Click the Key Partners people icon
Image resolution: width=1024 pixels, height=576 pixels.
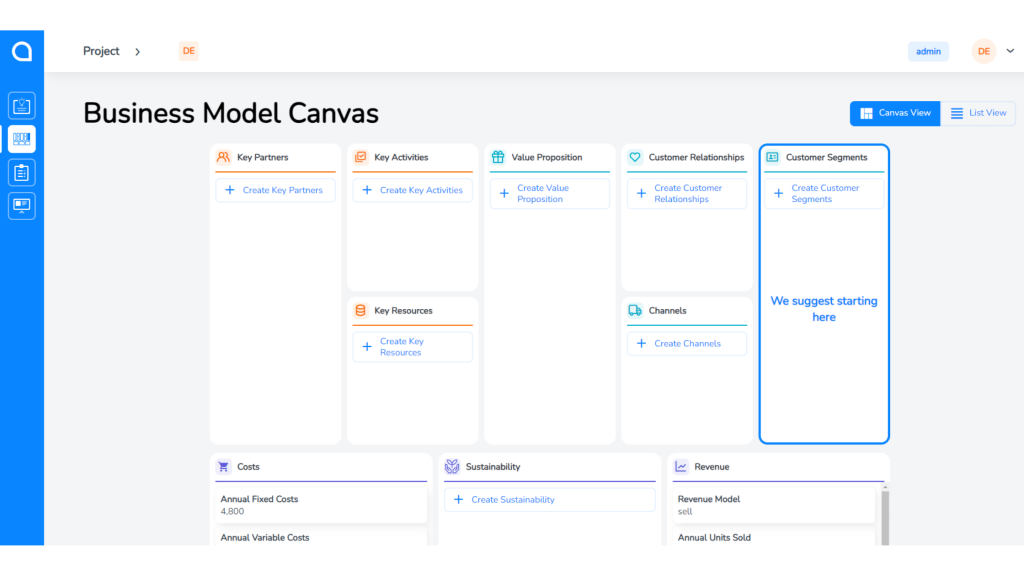[224, 157]
